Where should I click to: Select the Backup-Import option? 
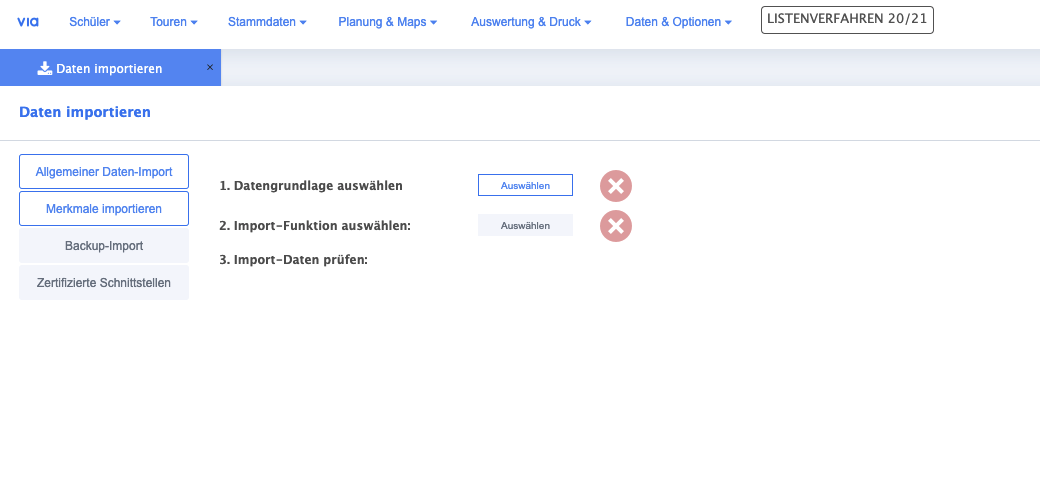(104, 245)
